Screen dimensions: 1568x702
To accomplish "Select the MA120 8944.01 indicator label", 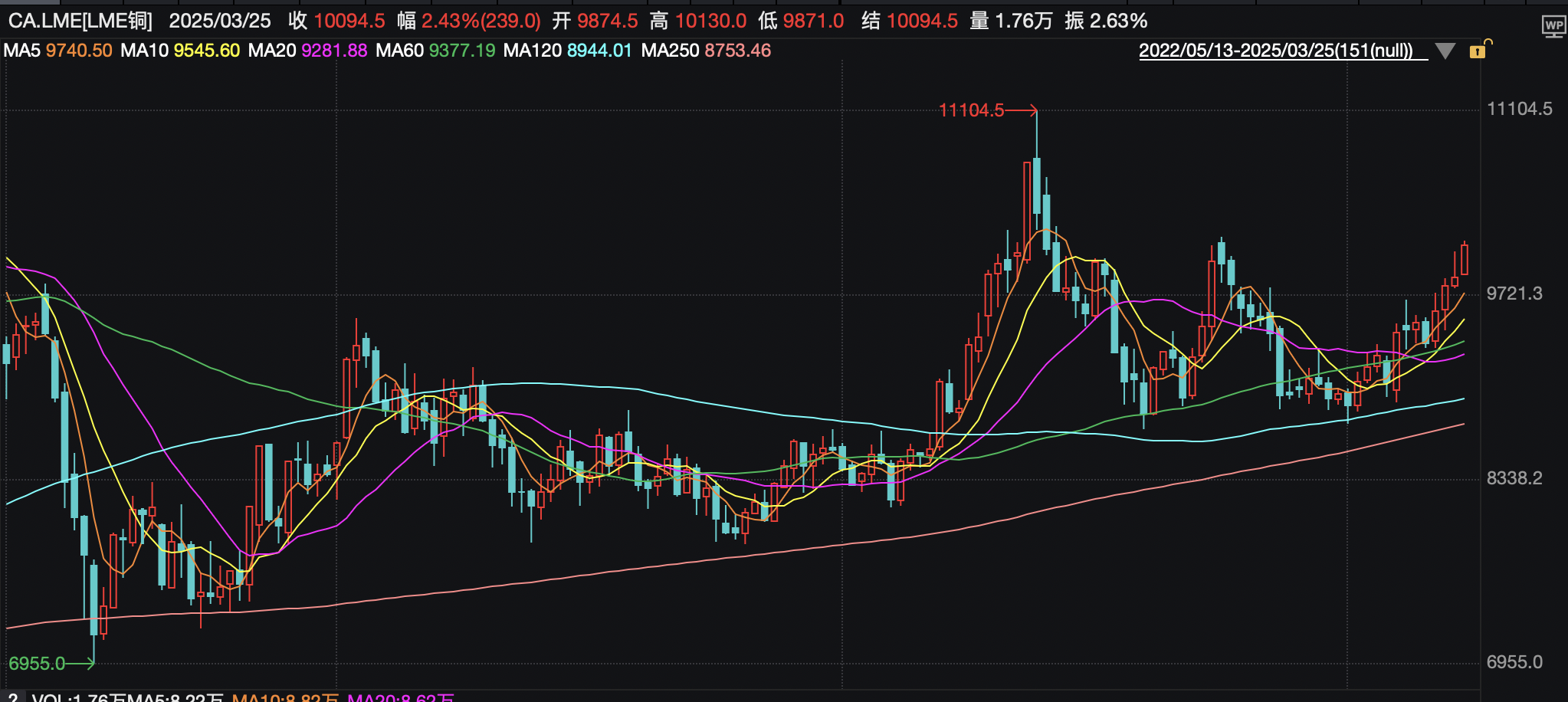I will coord(567,51).
